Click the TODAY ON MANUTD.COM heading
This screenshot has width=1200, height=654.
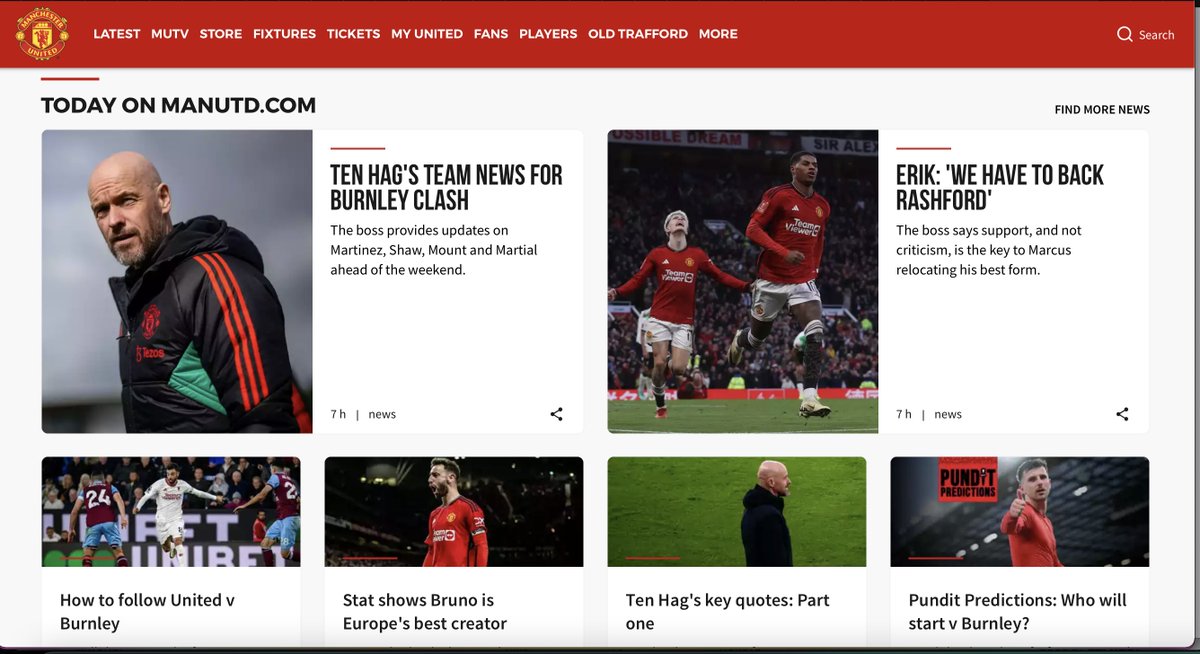coord(178,105)
